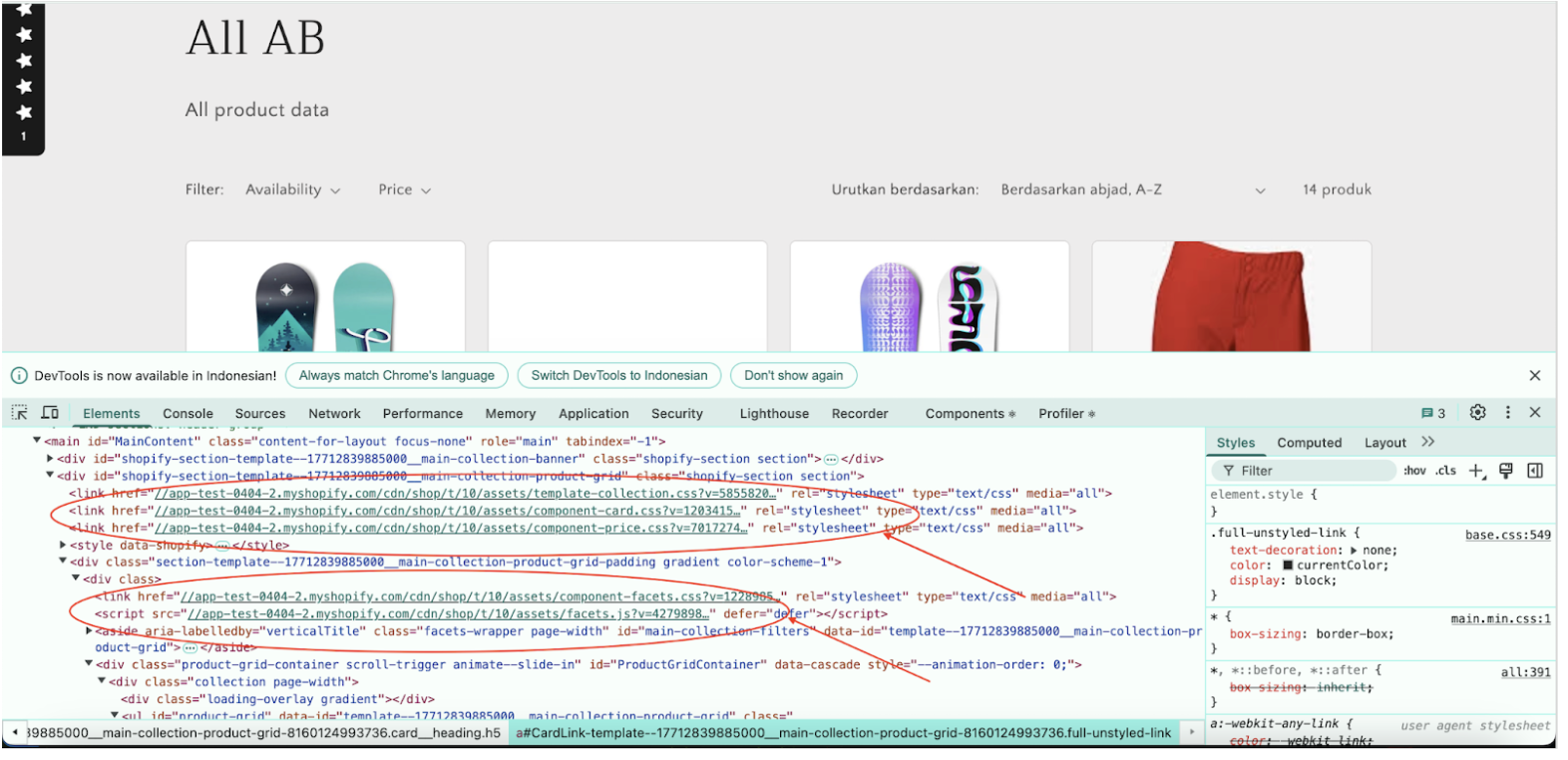Switch to the Console tab
Viewport: 1568px width, 760px height.
click(188, 414)
